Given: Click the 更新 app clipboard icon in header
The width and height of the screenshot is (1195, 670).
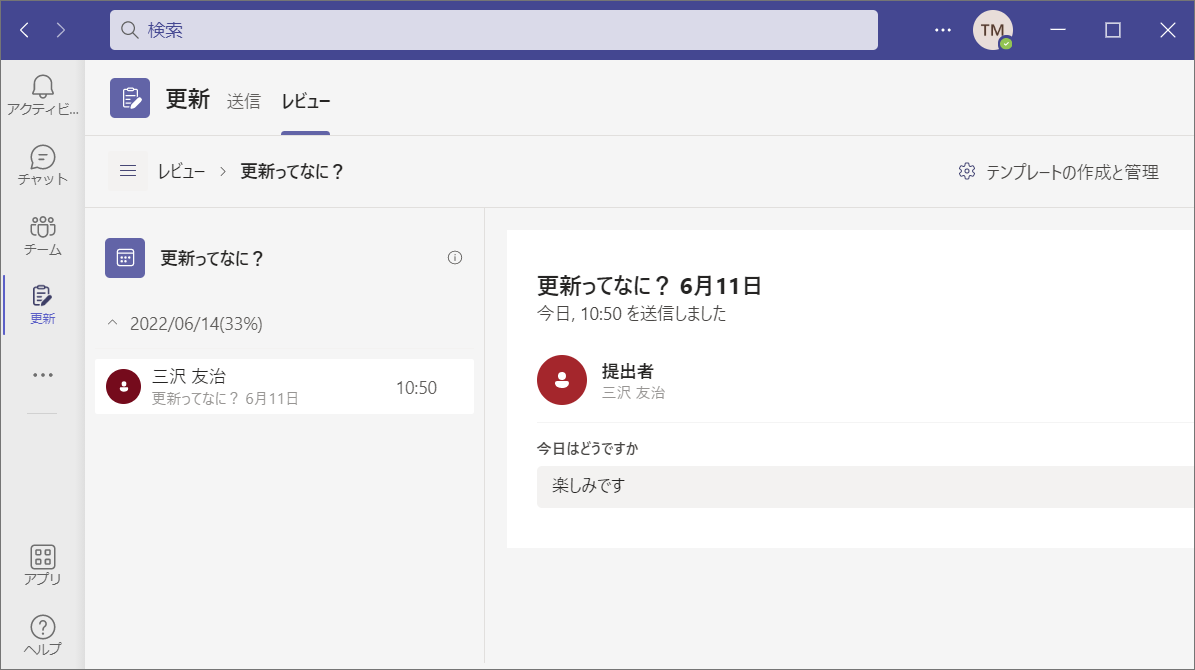Looking at the screenshot, I should click(130, 98).
